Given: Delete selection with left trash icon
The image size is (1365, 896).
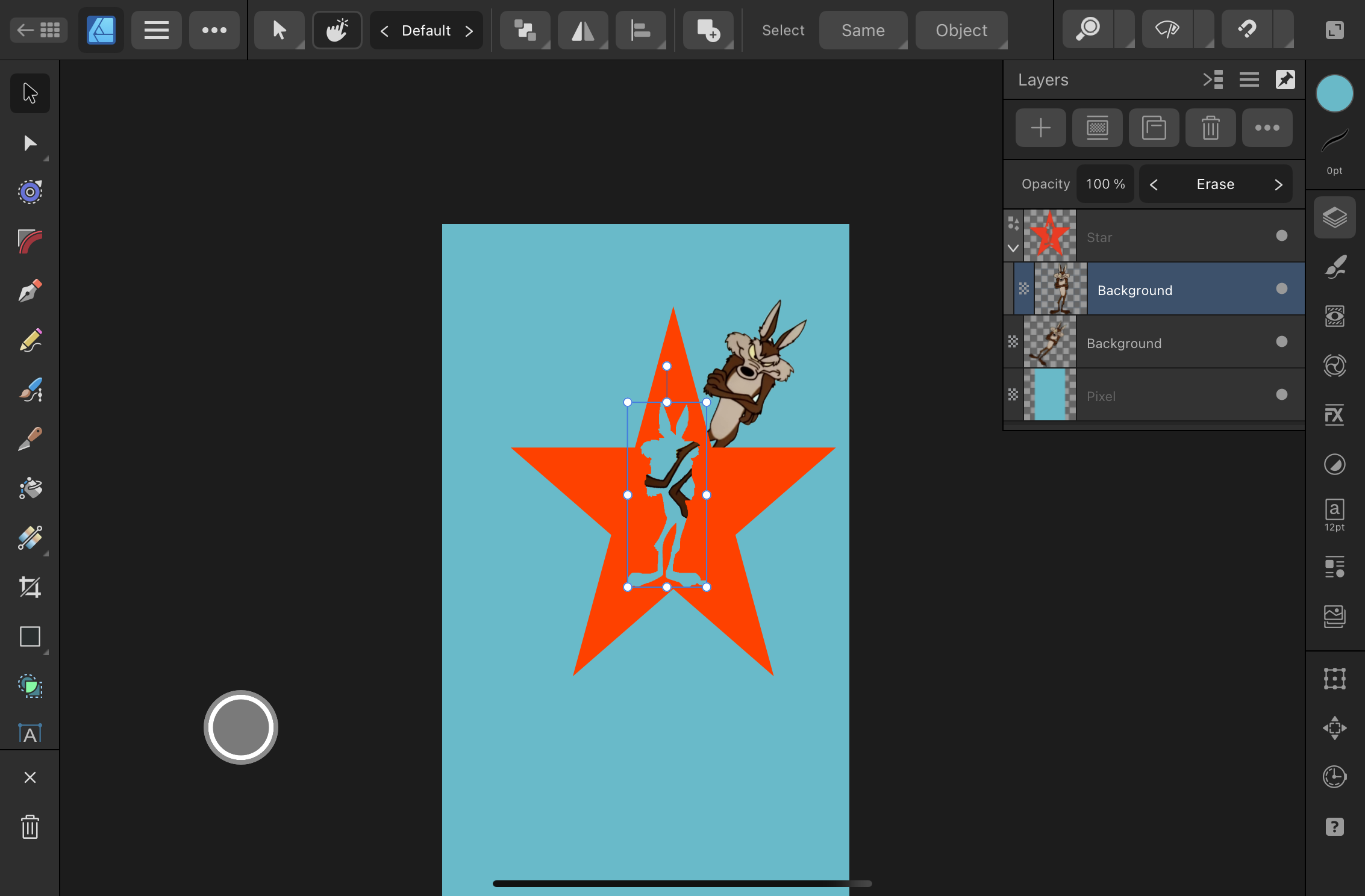Looking at the screenshot, I should (30, 827).
